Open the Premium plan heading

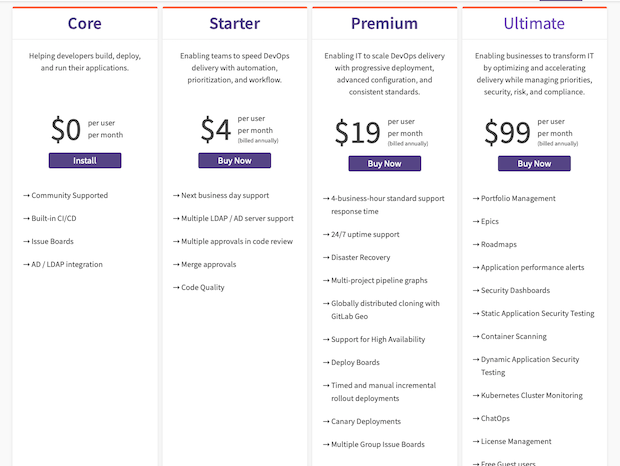(384, 23)
